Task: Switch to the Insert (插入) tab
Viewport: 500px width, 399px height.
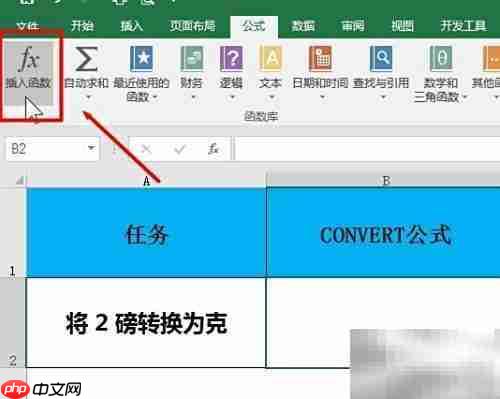Action: point(131,26)
